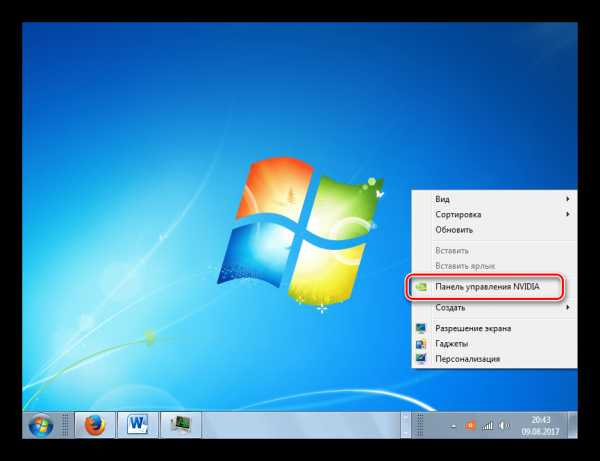Click the Show desktop button at taskbar end

(573, 425)
